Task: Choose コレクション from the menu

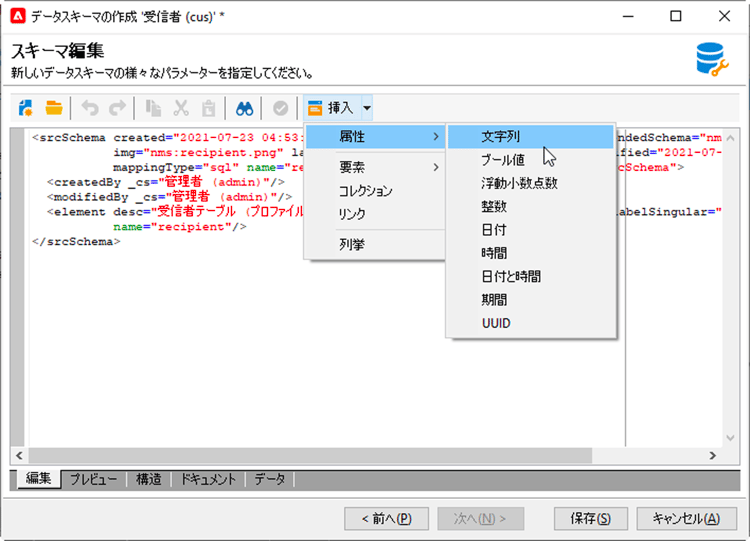Action: [x=376, y=191]
